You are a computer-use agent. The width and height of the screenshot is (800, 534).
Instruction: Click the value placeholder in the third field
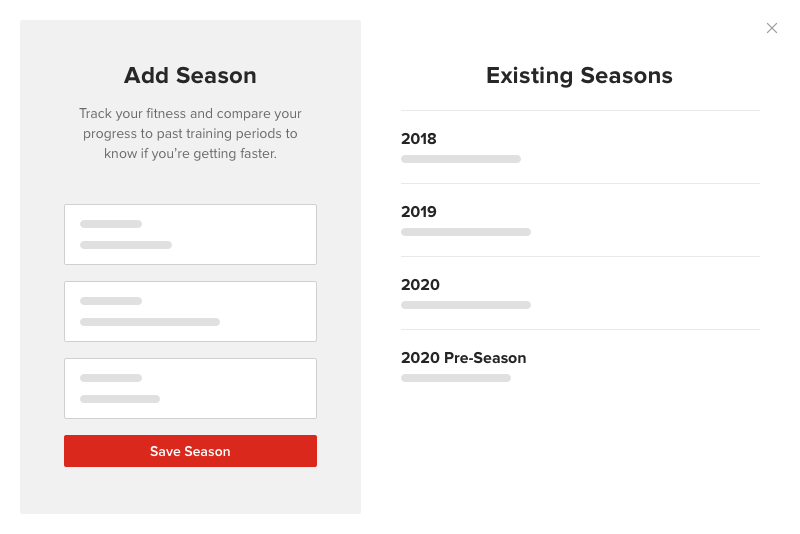coord(120,399)
